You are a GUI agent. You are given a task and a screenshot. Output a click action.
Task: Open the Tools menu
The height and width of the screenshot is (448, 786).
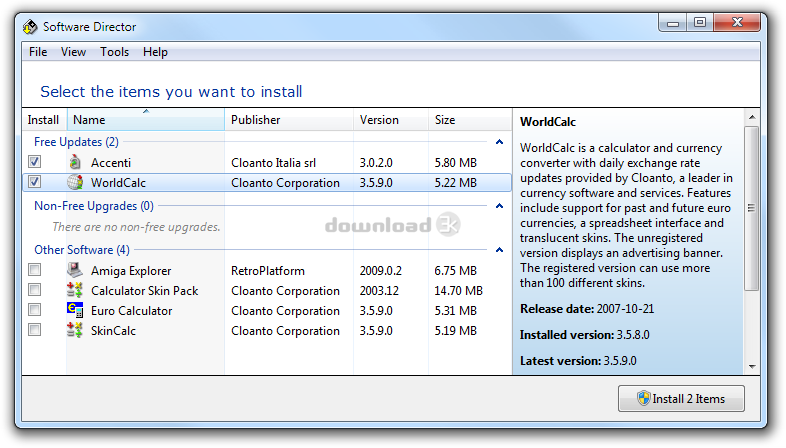tap(114, 52)
